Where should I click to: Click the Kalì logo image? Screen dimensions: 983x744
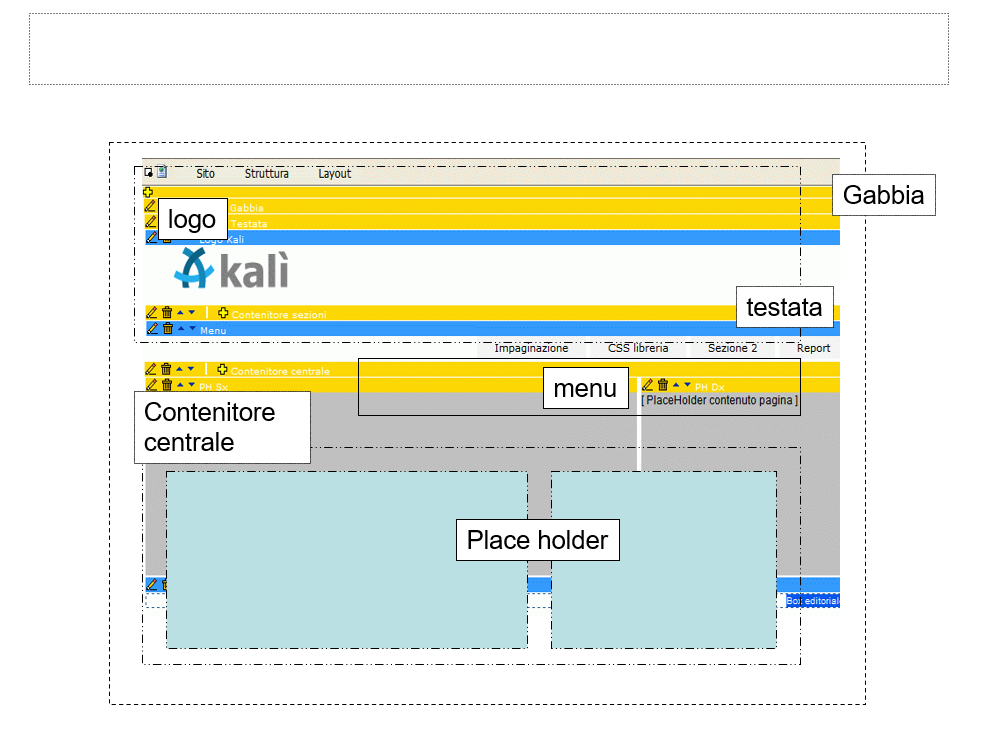point(231,270)
